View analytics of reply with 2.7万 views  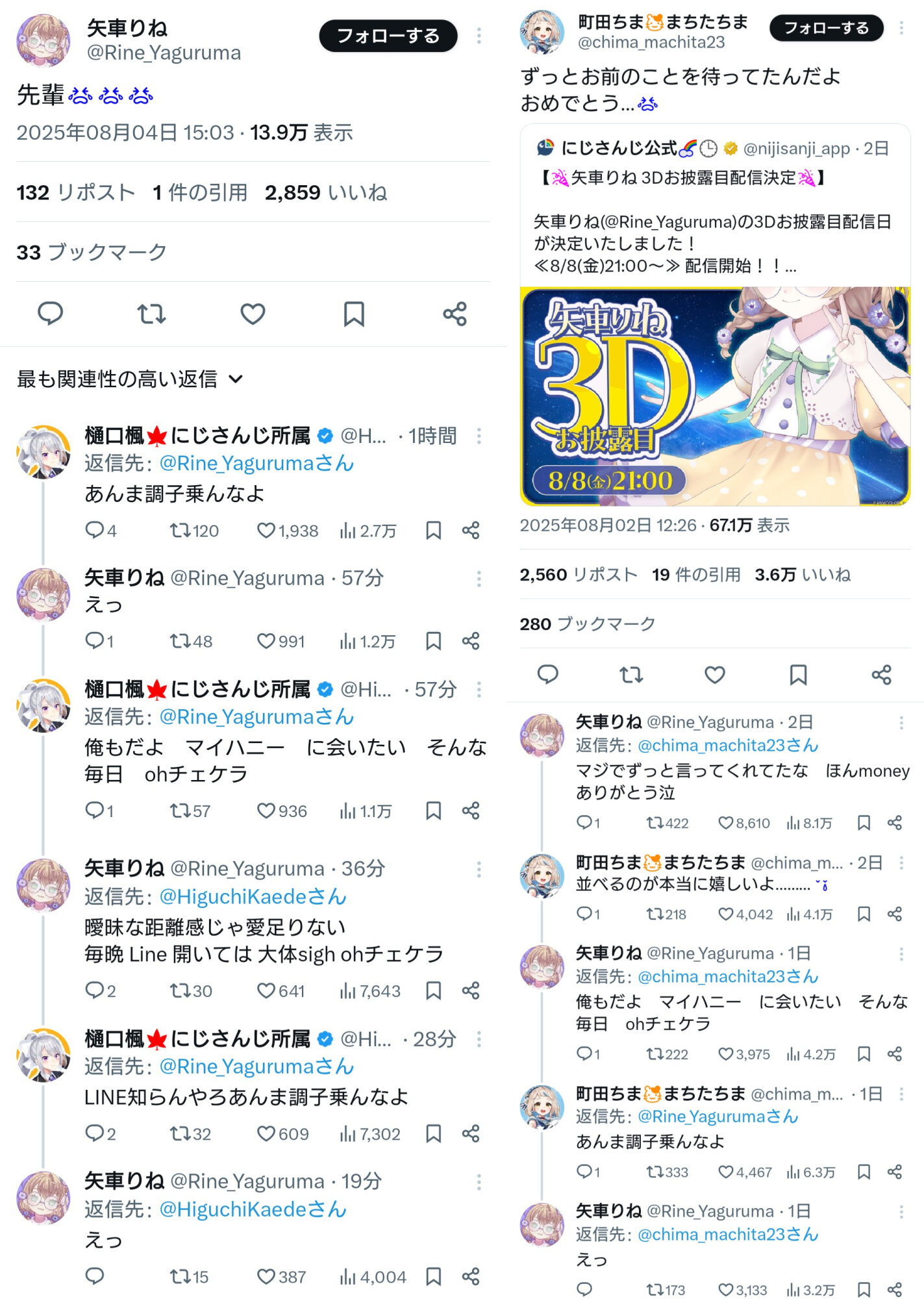368,531
